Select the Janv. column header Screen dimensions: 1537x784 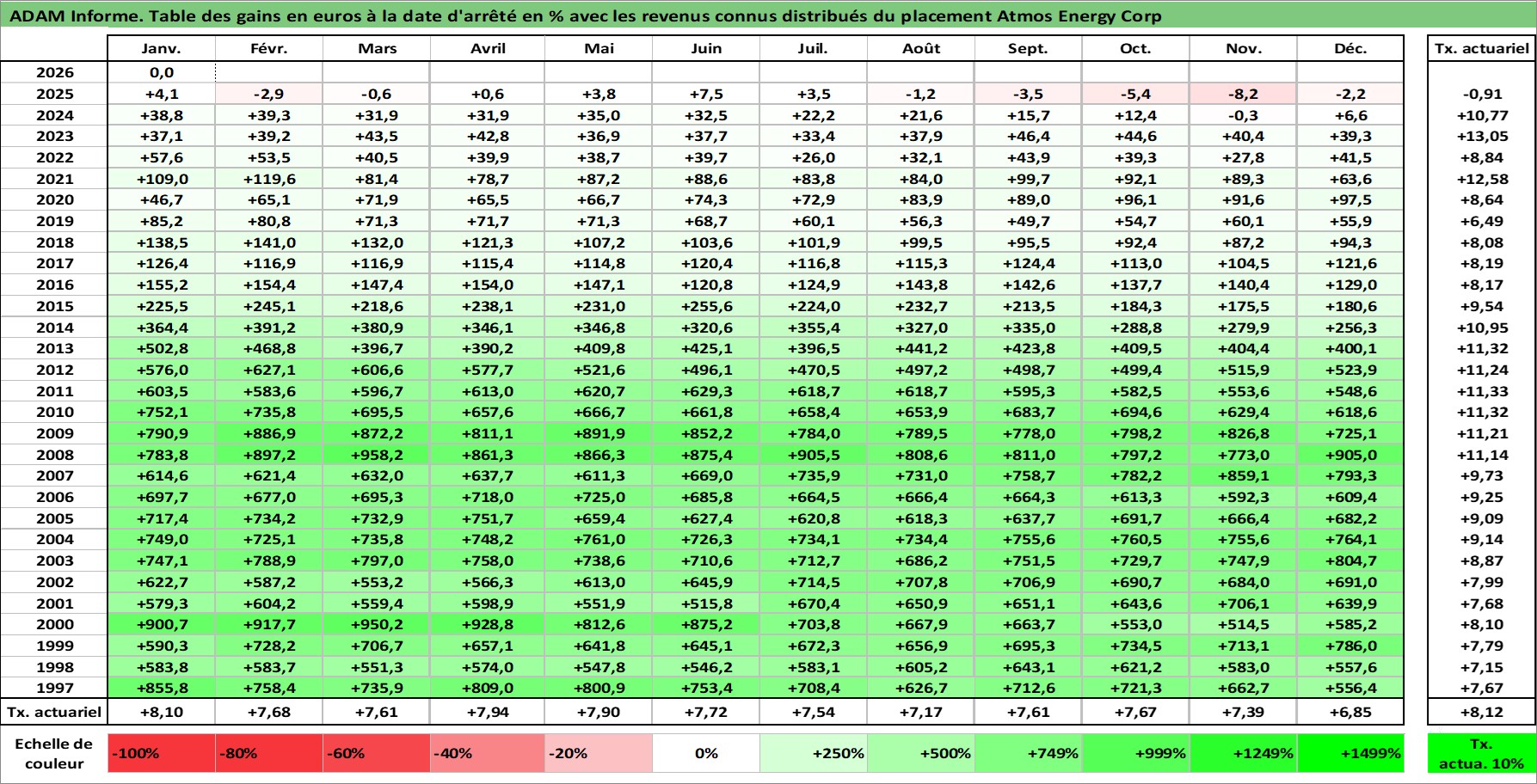[162, 49]
